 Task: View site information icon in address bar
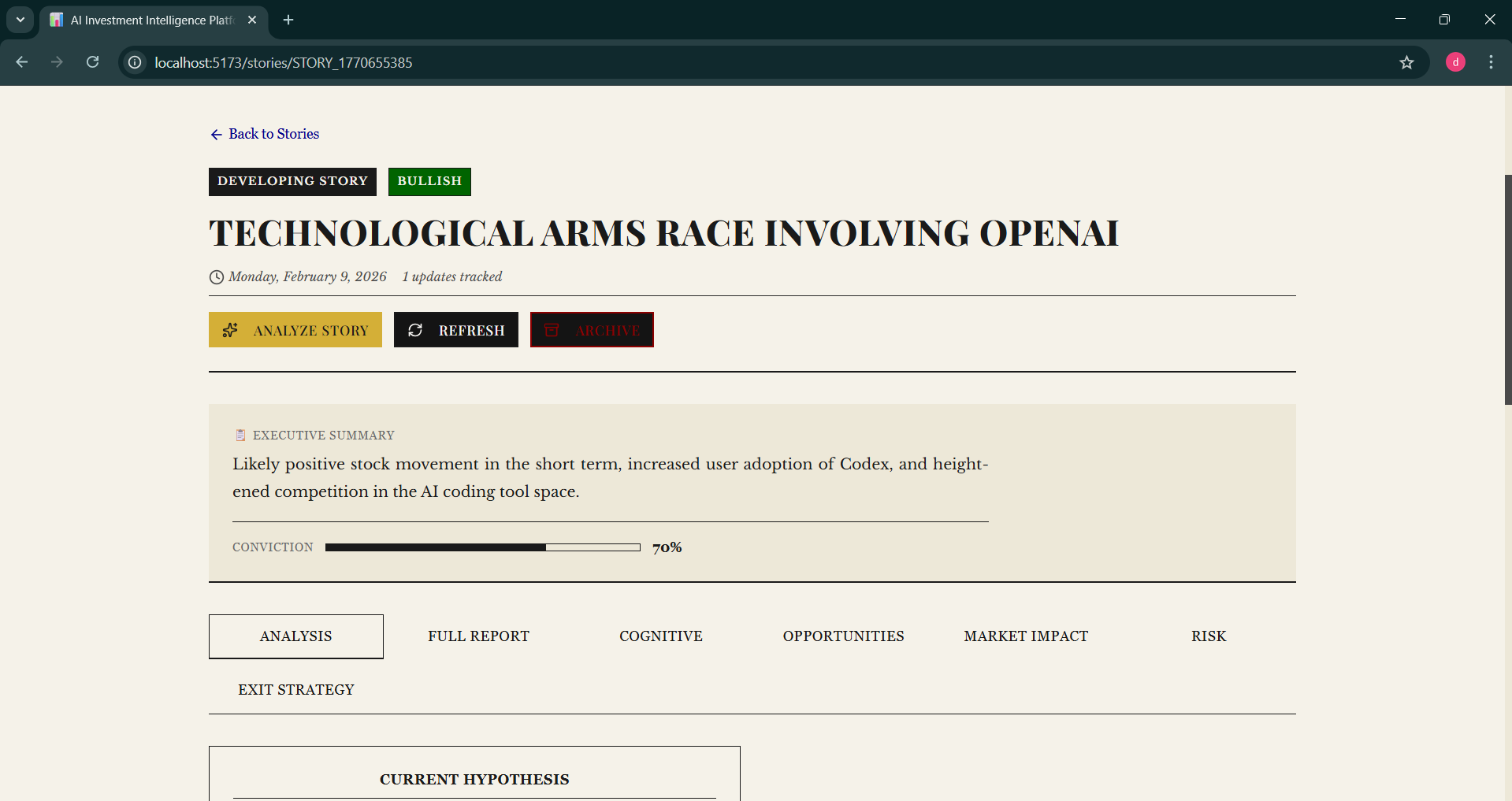point(136,62)
